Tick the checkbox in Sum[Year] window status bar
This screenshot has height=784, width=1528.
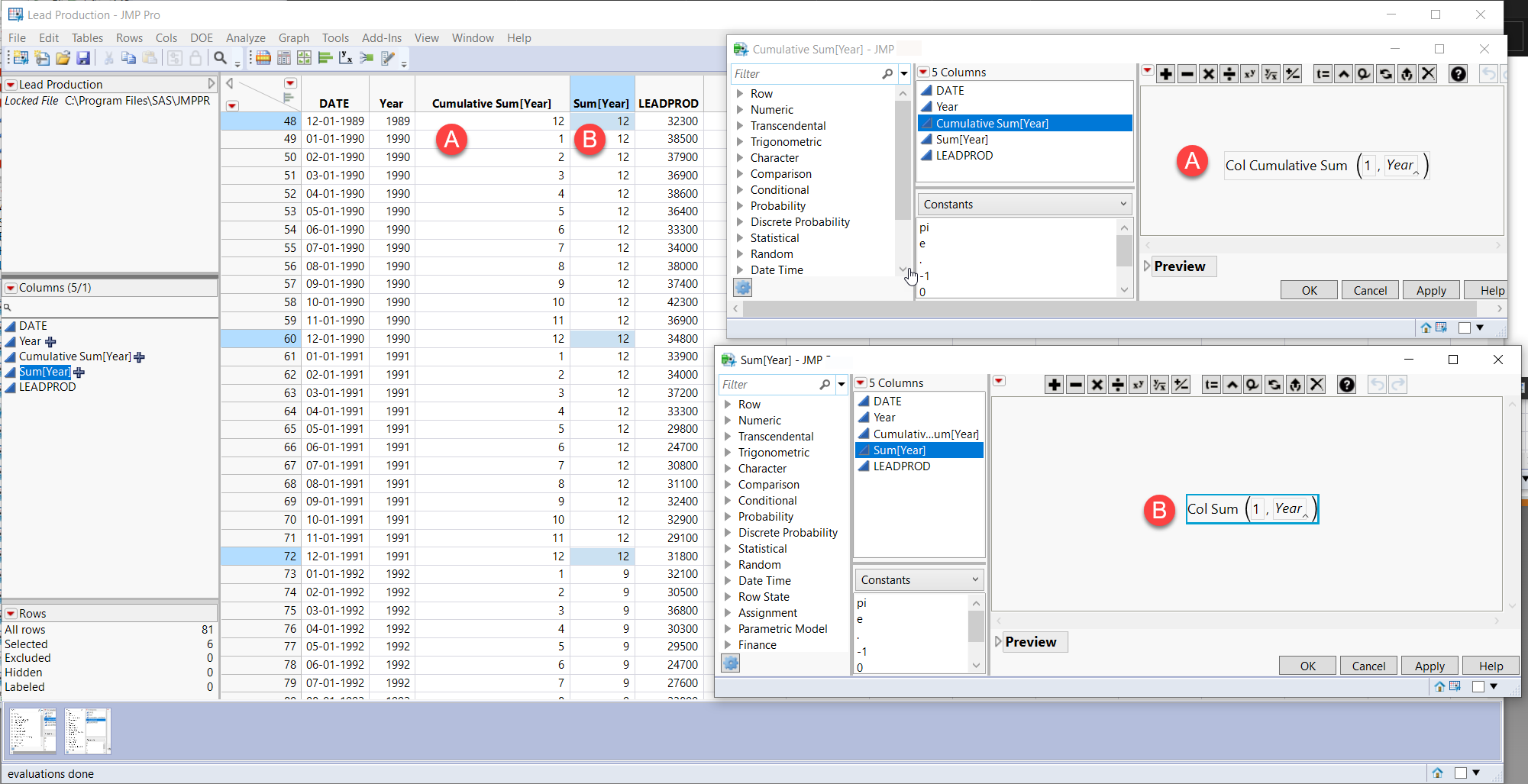point(1478,686)
